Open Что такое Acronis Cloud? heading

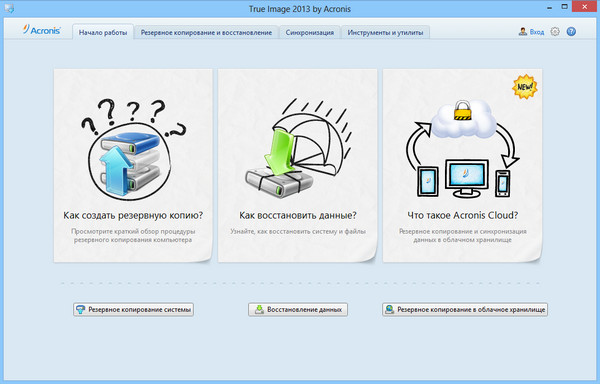coord(463,215)
